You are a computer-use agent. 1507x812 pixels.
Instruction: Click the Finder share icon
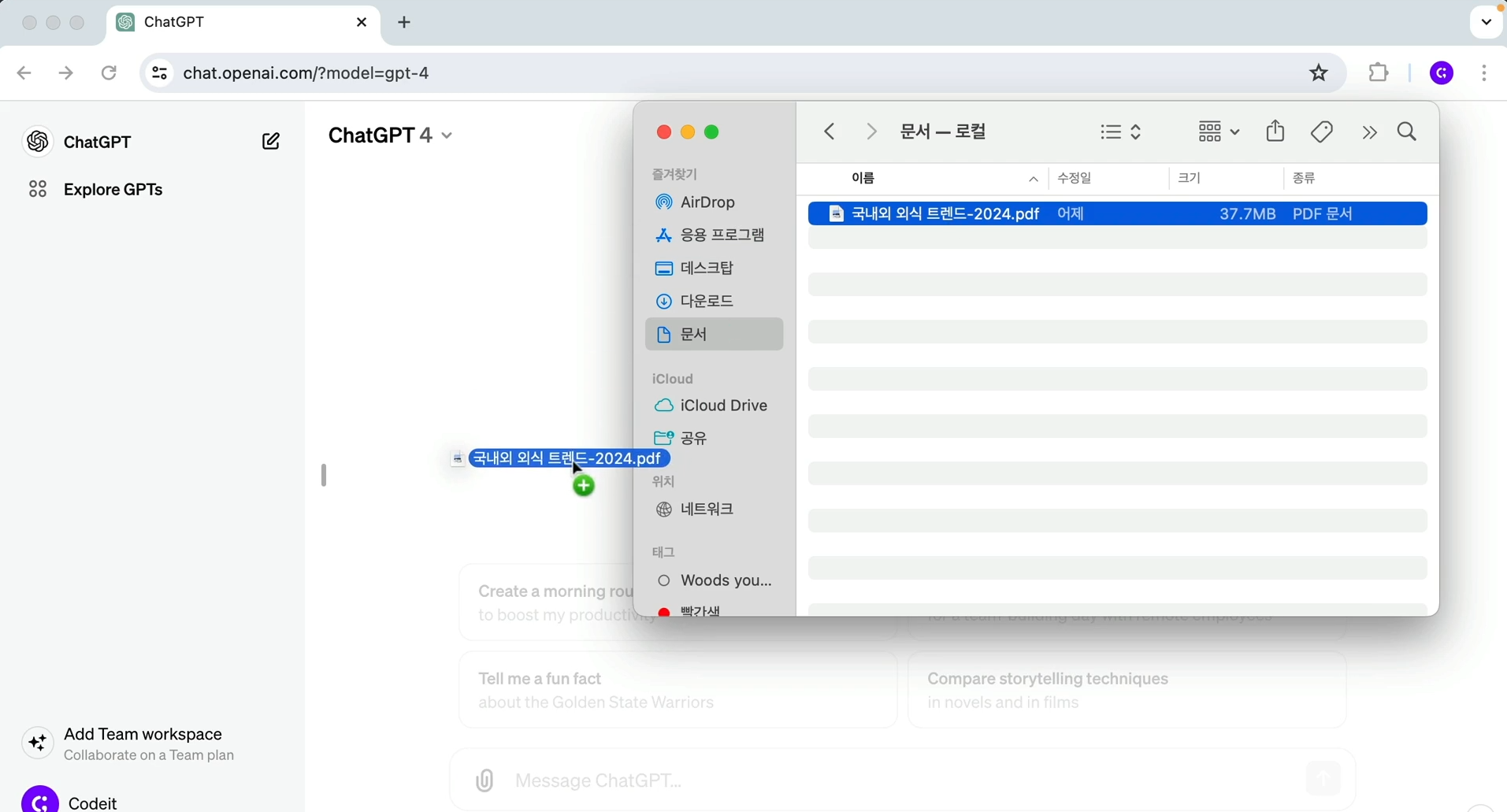point(1275,131)
